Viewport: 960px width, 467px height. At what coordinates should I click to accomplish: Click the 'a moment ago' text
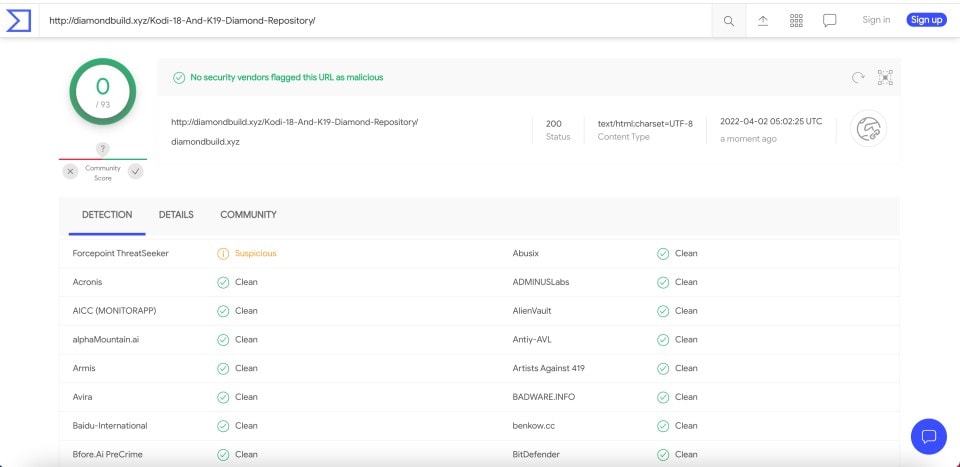pyautogui.click(x=748, y=139)
